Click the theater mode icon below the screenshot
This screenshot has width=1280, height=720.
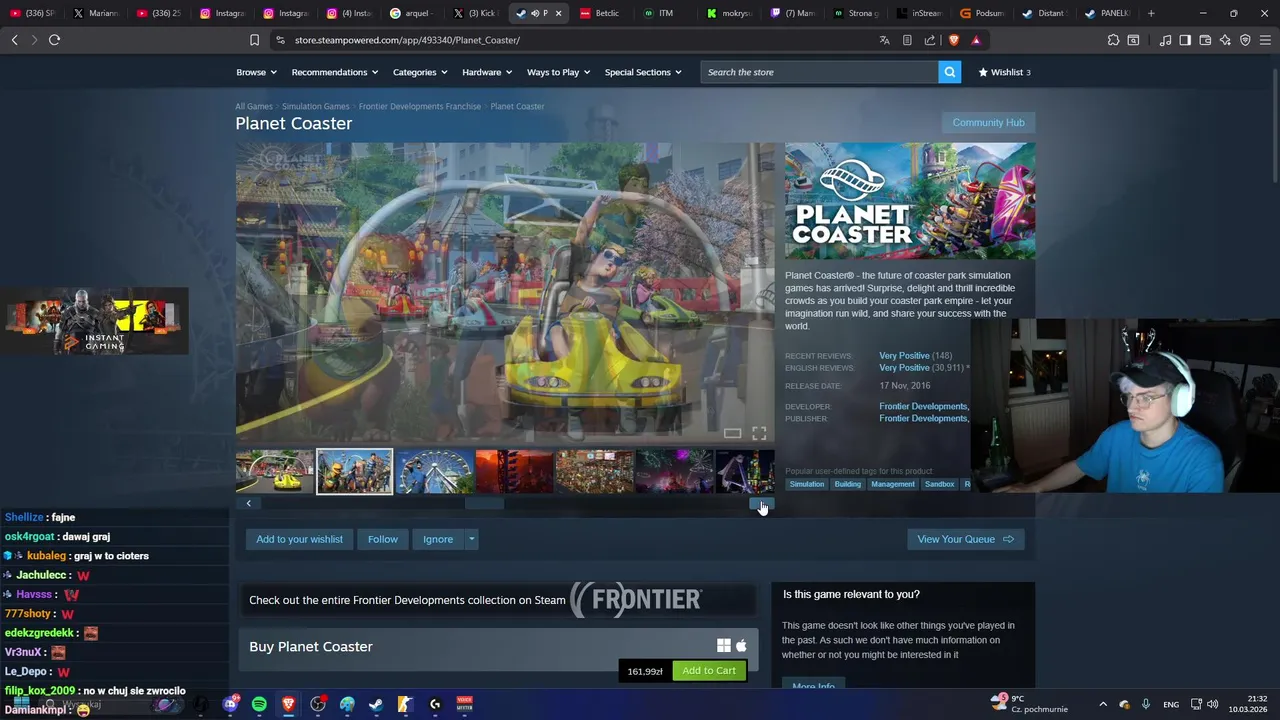732,433
